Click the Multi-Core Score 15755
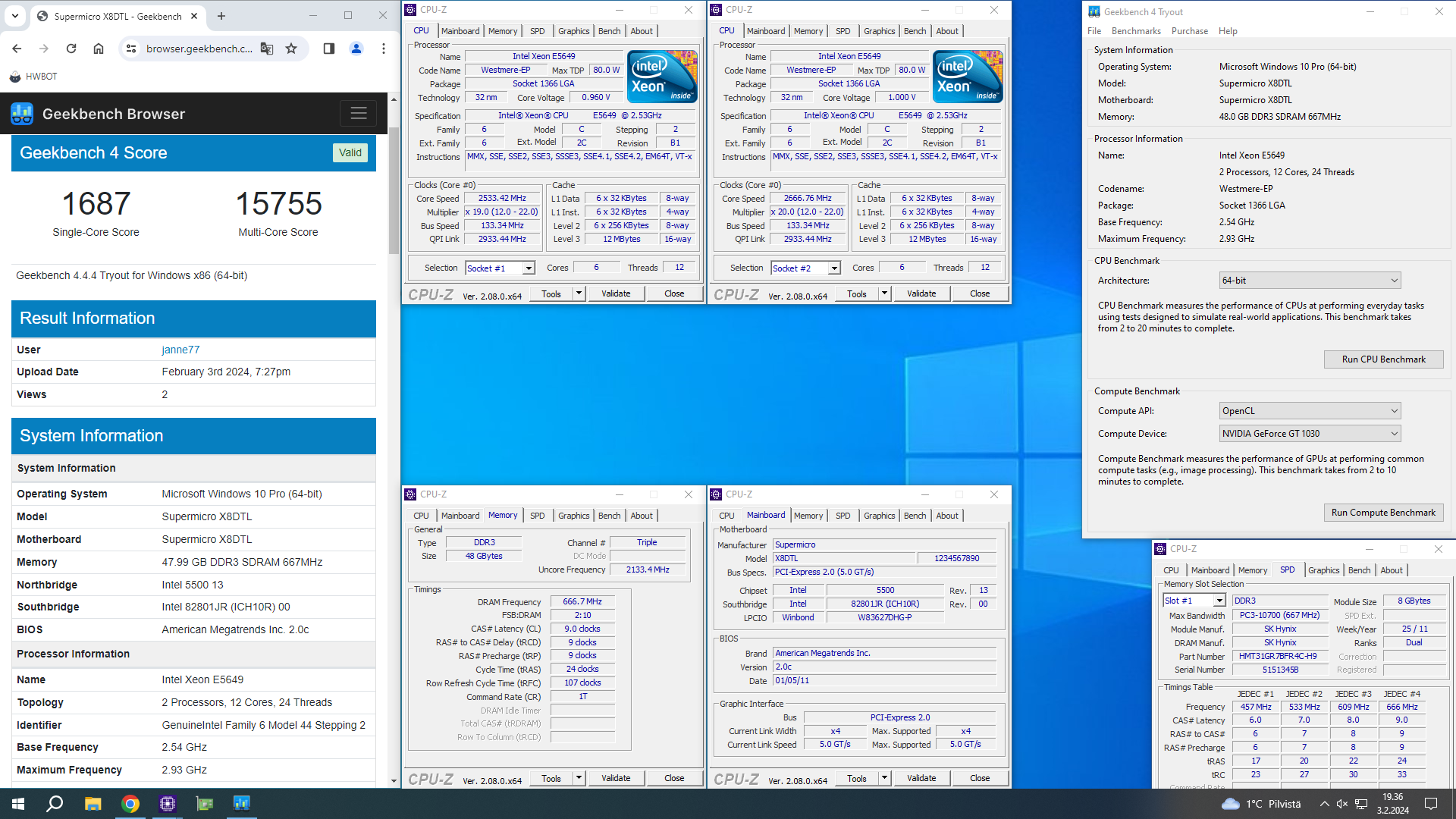This screenshot has width=1456, height=819. 278,204
